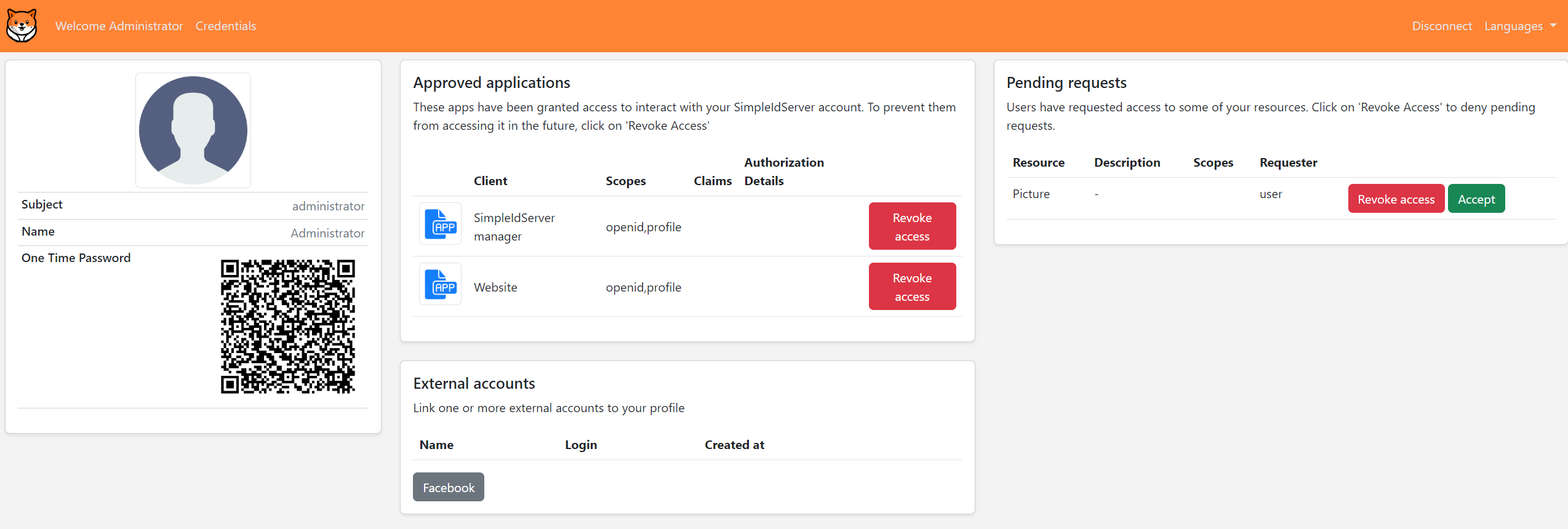
Task: Click the 'Resource' column header
Action: click(x=1039, y=162)
